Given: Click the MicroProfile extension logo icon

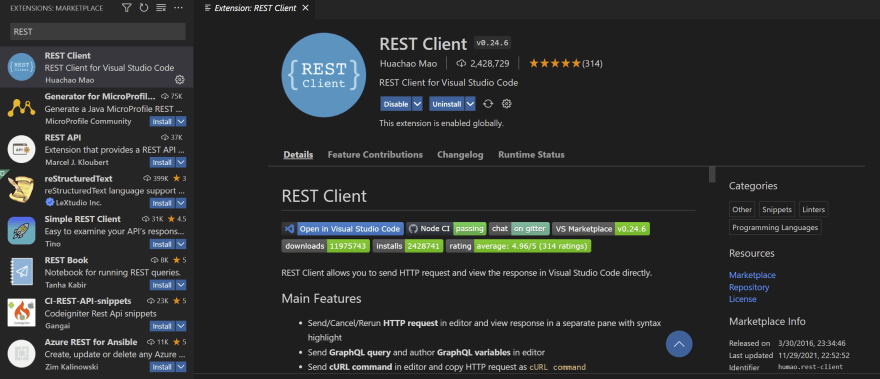Looking at the screenshot, I should (21, 108).
